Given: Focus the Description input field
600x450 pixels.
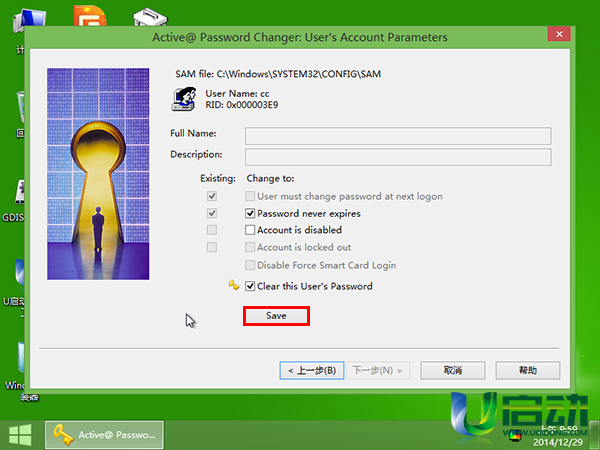Looking at the screenshot, I should click(398, 157).
